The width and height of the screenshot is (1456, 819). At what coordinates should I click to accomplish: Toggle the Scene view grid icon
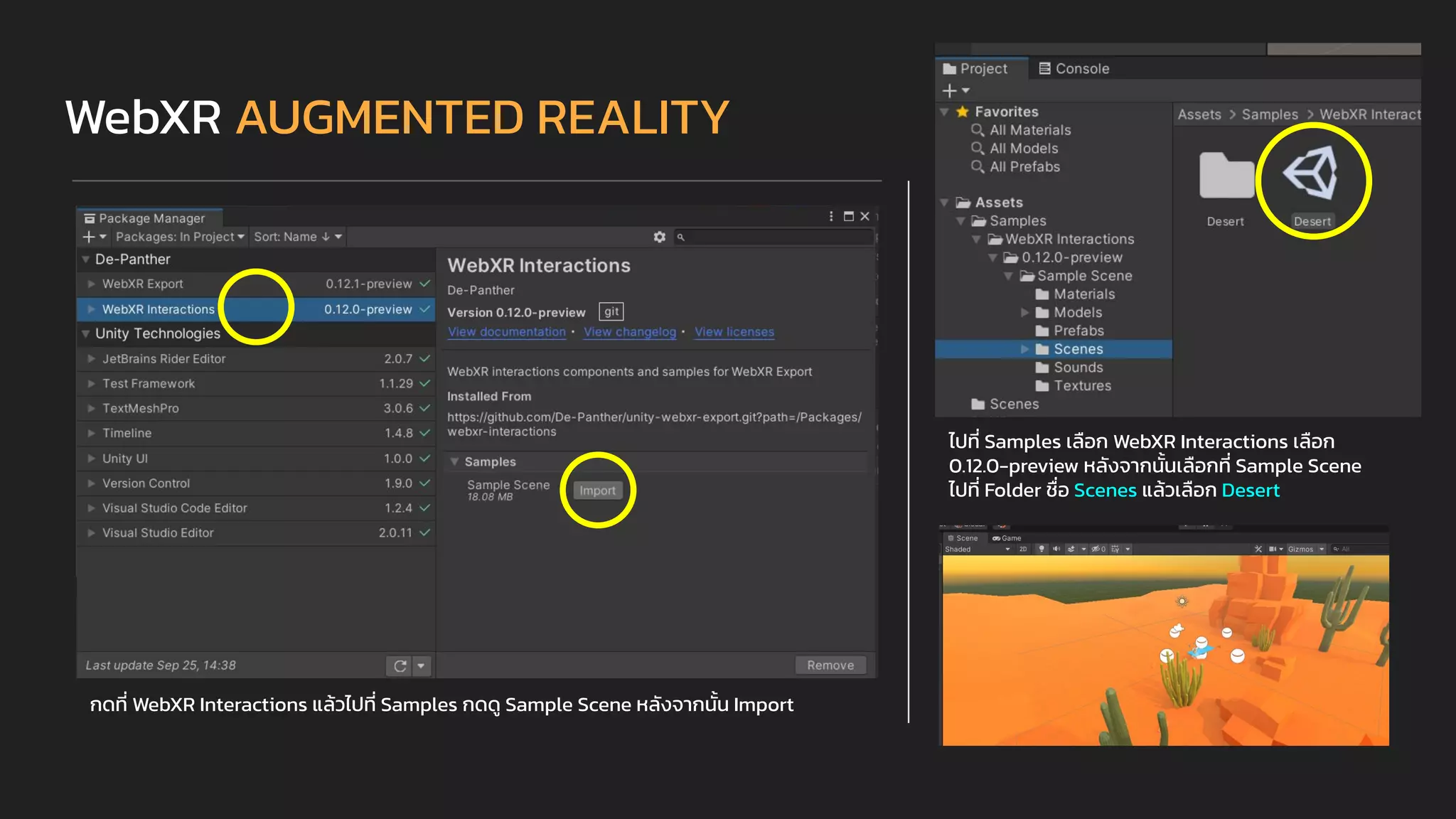tap(1115, 549)
